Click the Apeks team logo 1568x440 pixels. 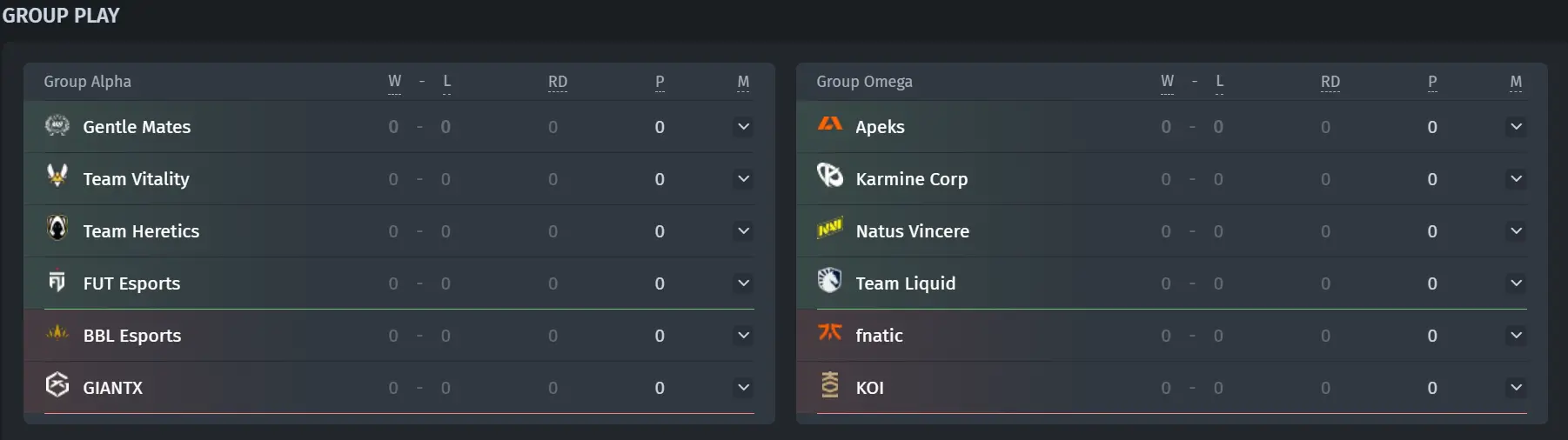(x=830, y=123)
